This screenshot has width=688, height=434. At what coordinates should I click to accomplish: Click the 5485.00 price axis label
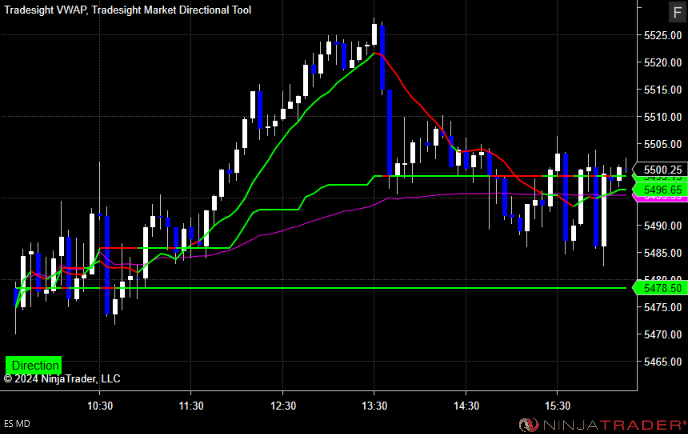click(x=663, y=253)
